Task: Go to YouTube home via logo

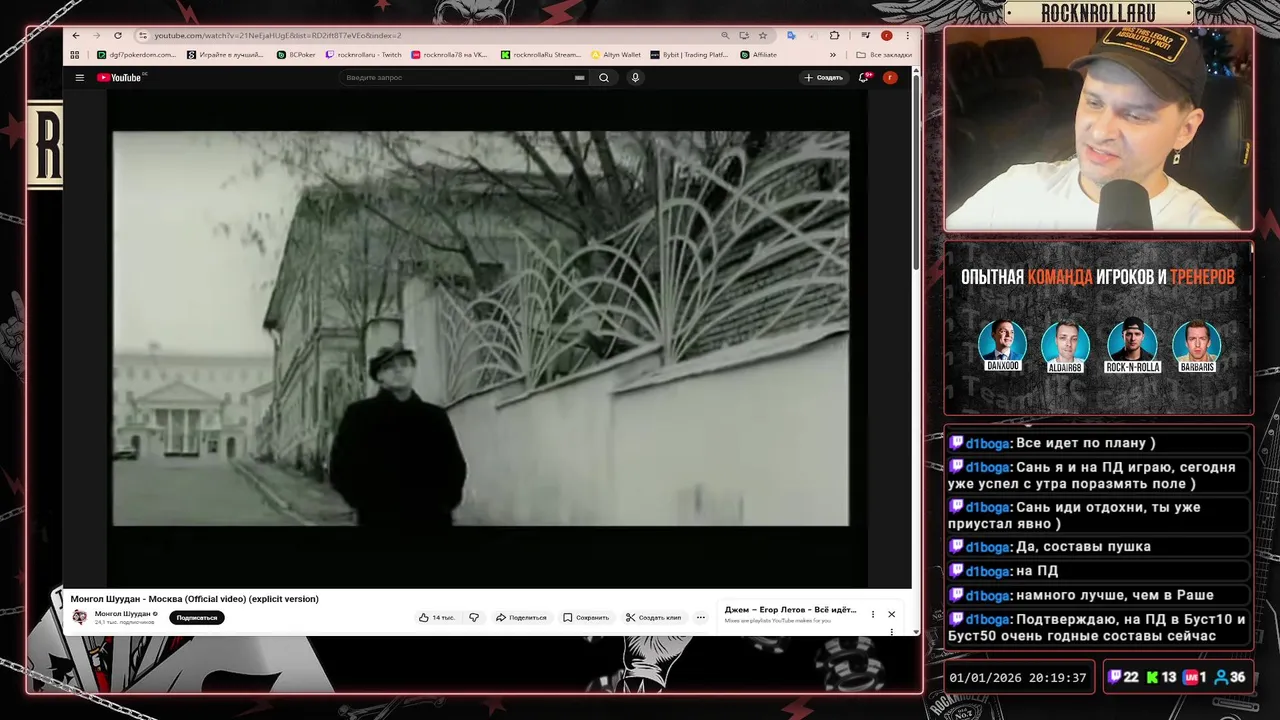Action: 121,77
